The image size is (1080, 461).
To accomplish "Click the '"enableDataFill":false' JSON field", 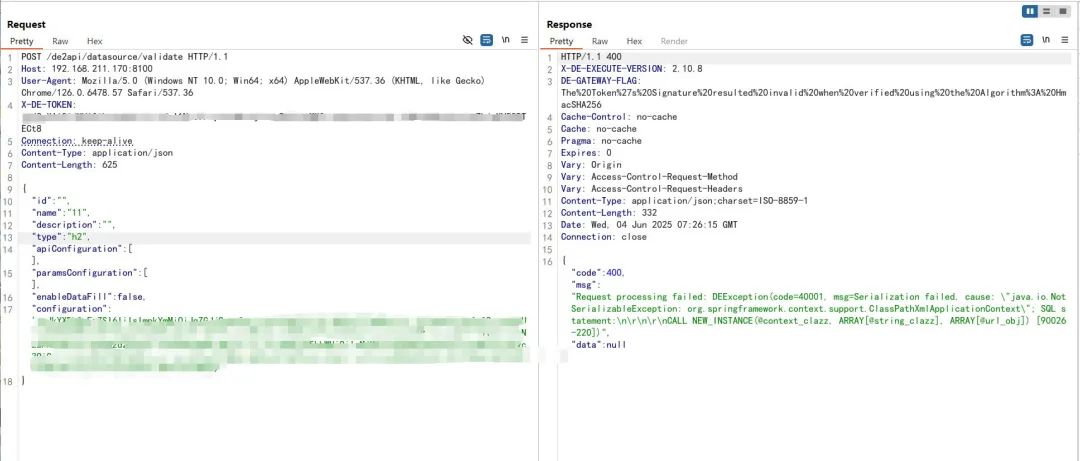I will coord(88,296).
